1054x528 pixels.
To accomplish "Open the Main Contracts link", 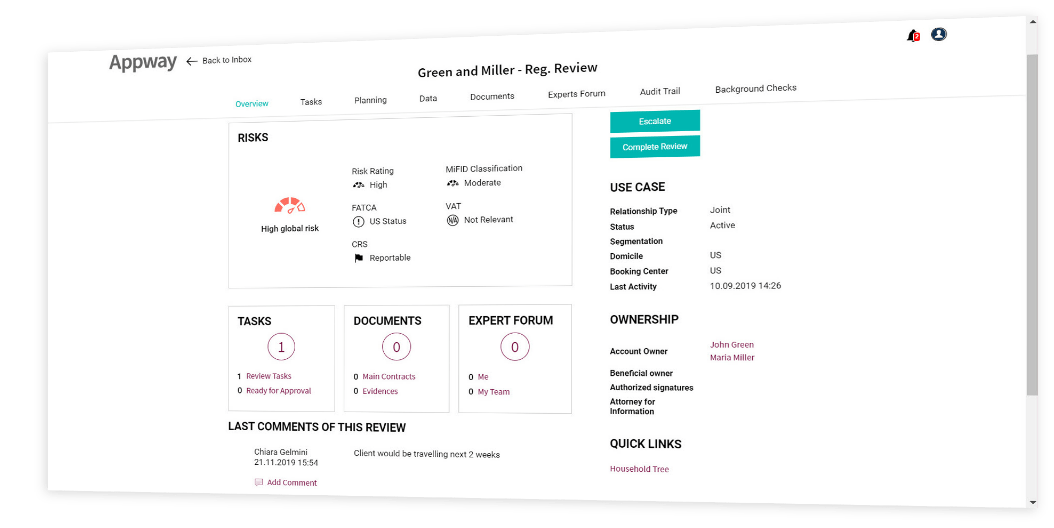I will point(388,377).
